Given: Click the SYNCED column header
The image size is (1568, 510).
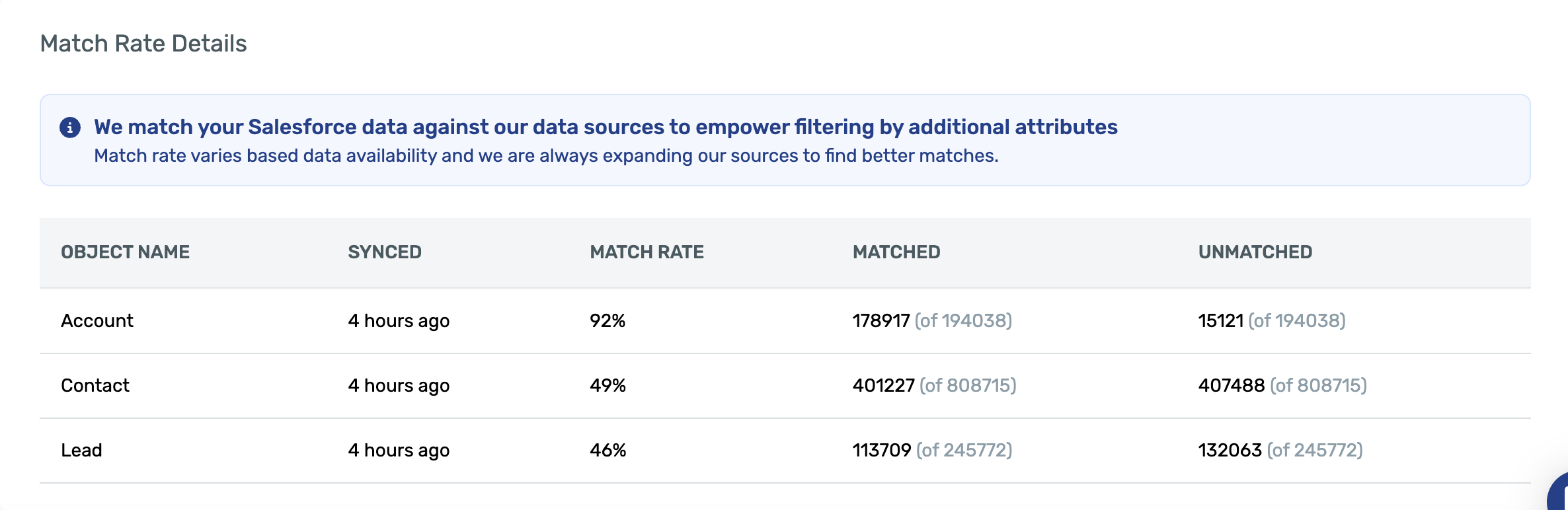Looking at the screenshot, I should (x=385, y=252).
